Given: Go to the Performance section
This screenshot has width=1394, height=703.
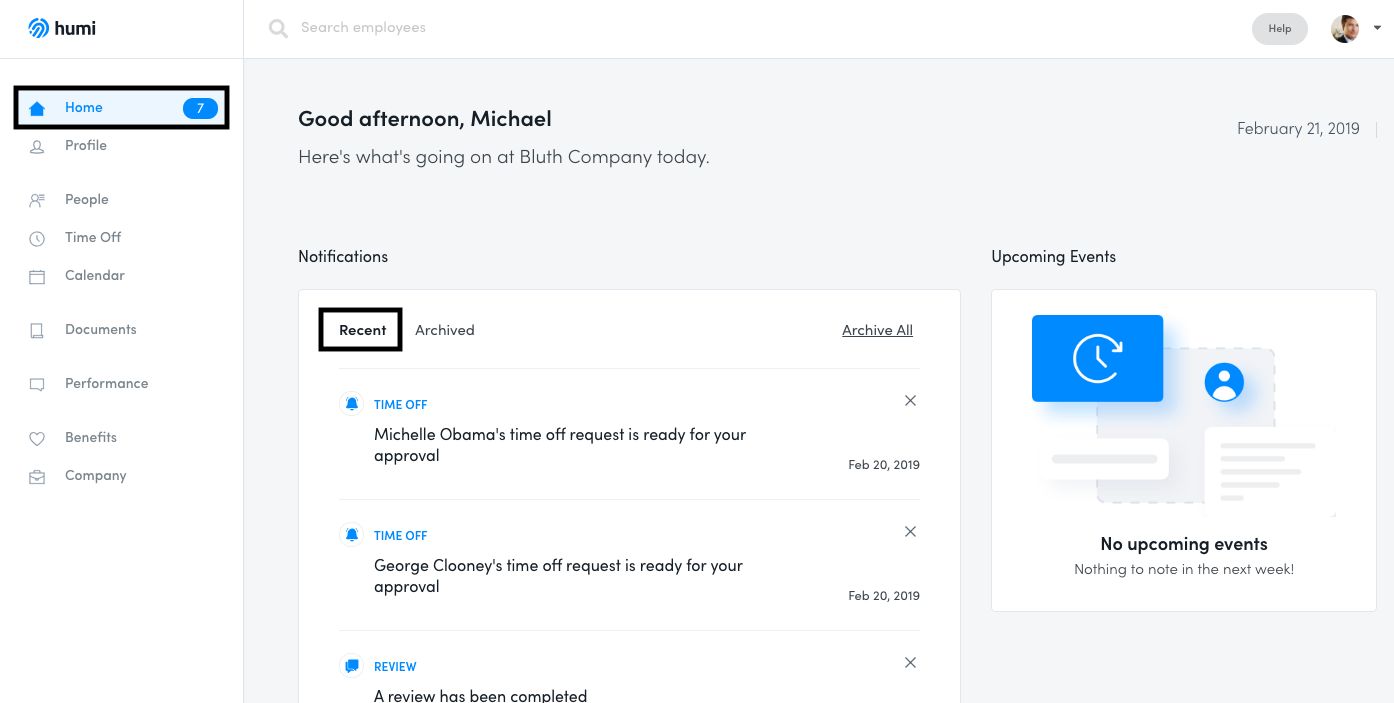Looking at the screenshot, I should [107, 384].
